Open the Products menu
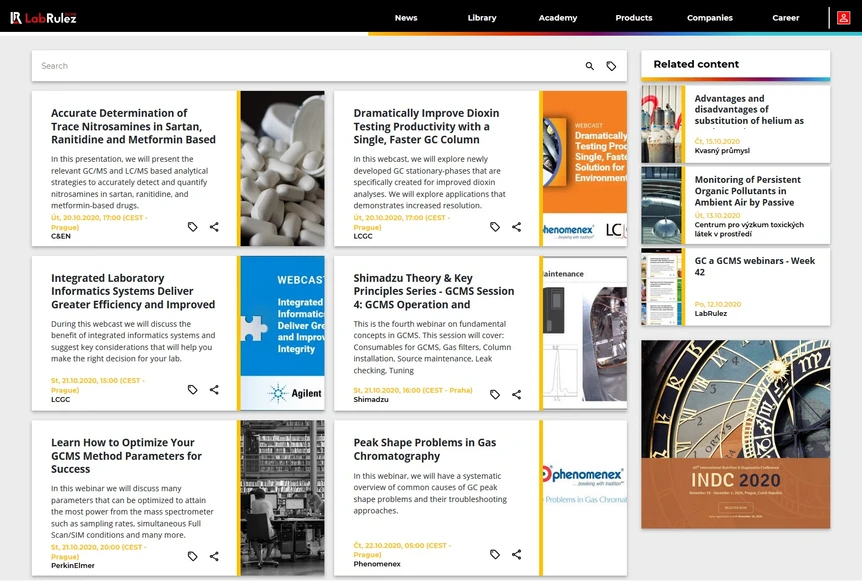The image size is (862, 581). coord(633,18)
